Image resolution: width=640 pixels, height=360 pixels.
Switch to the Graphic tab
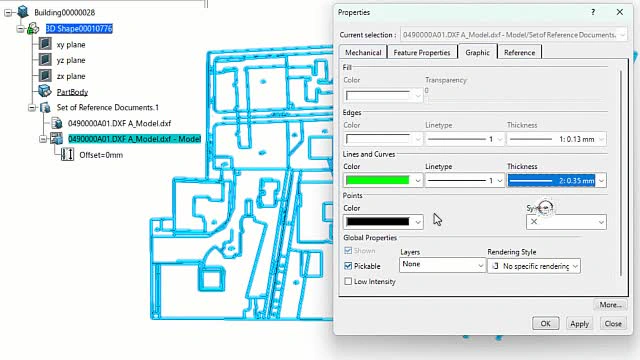point(477,52)
